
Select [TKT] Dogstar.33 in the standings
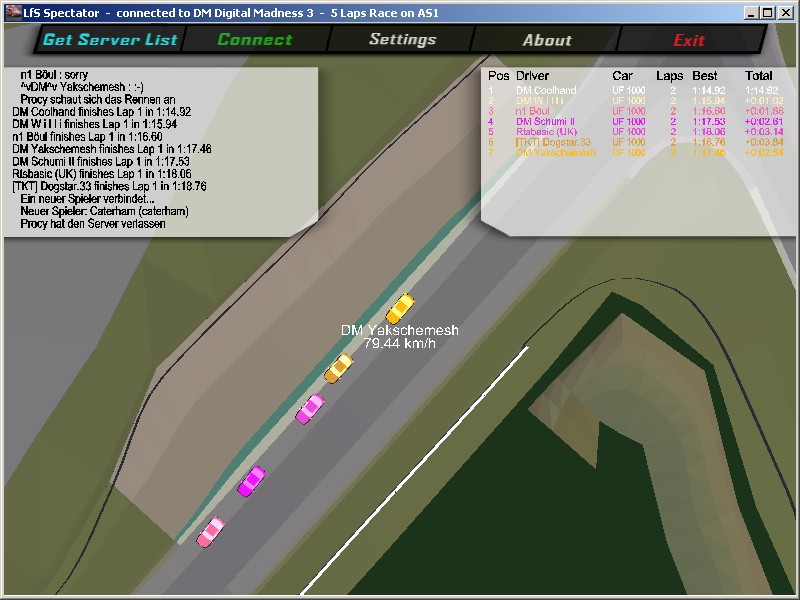(x=553, y=142)
